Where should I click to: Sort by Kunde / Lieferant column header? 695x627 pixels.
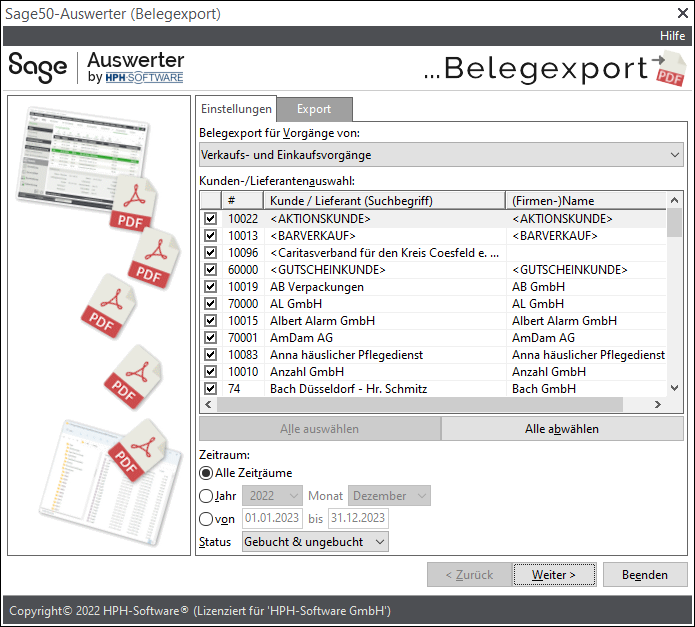tap(384, 200)
